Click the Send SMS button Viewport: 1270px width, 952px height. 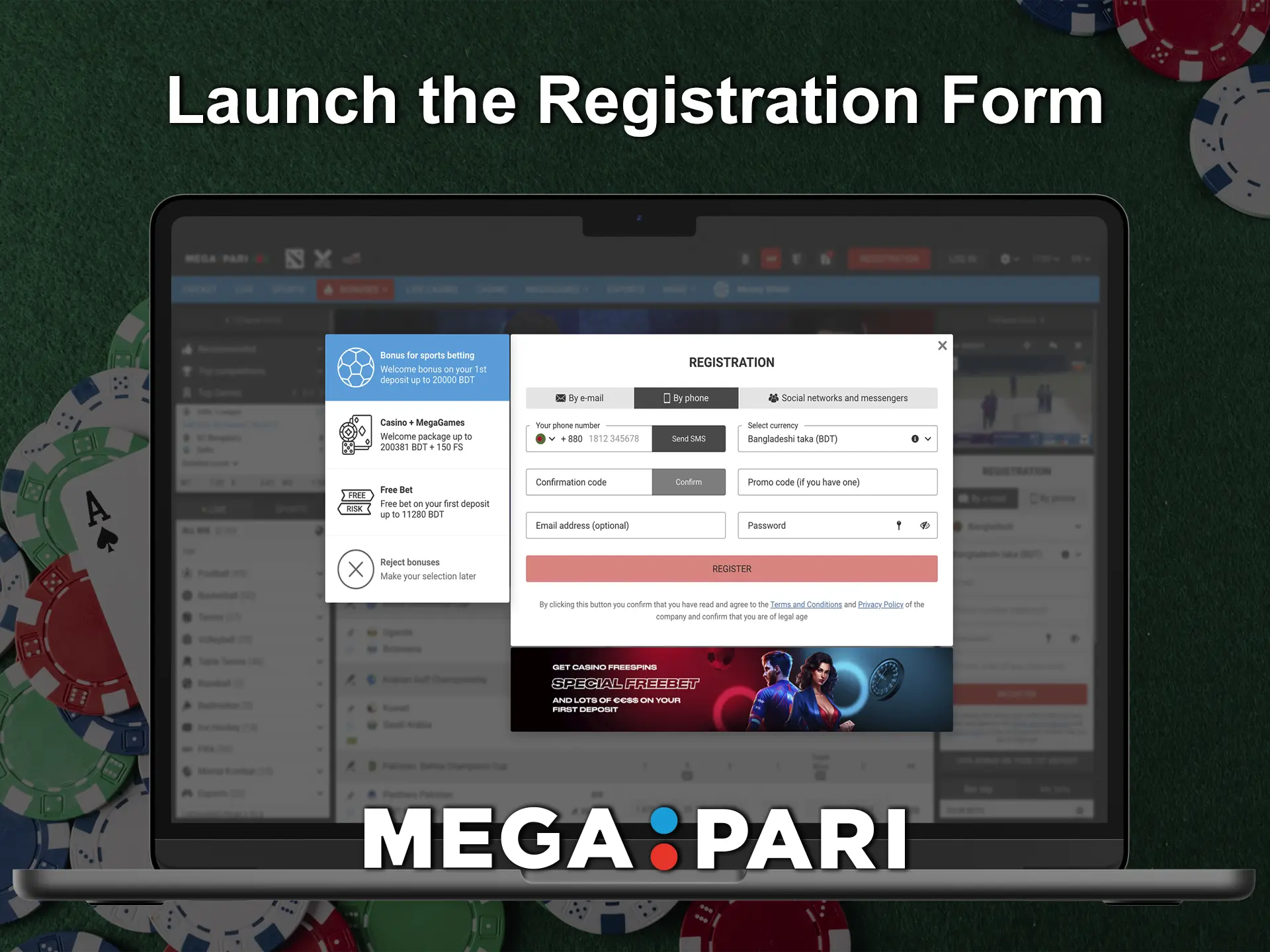(x=688, y=439)
